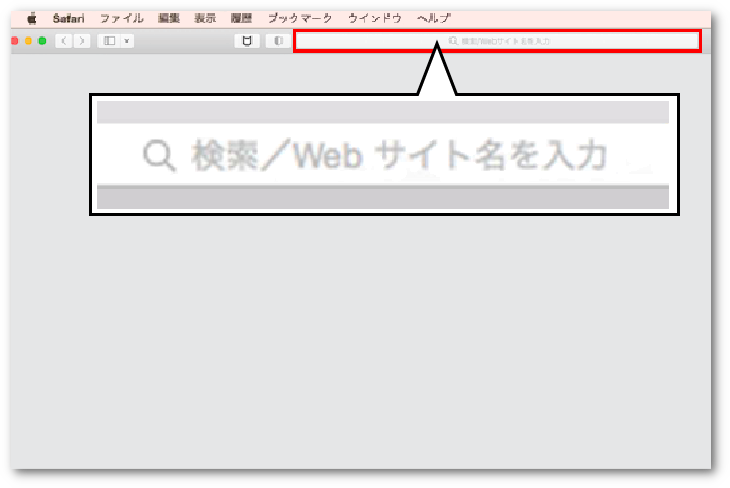This screenshot has width=730, height=488.
Task: Open the ファイル menu
Action: coord(122,18)
